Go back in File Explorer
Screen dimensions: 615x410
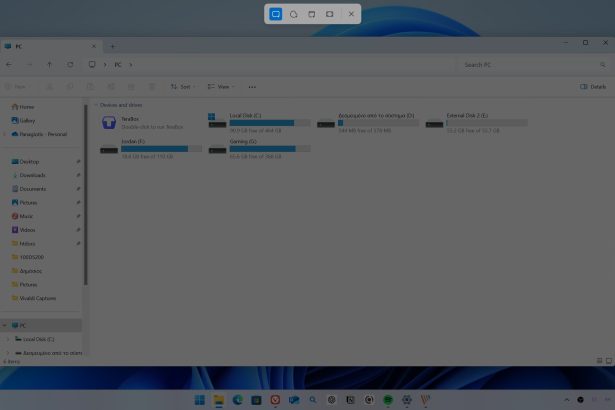click(x=9, y=64)
